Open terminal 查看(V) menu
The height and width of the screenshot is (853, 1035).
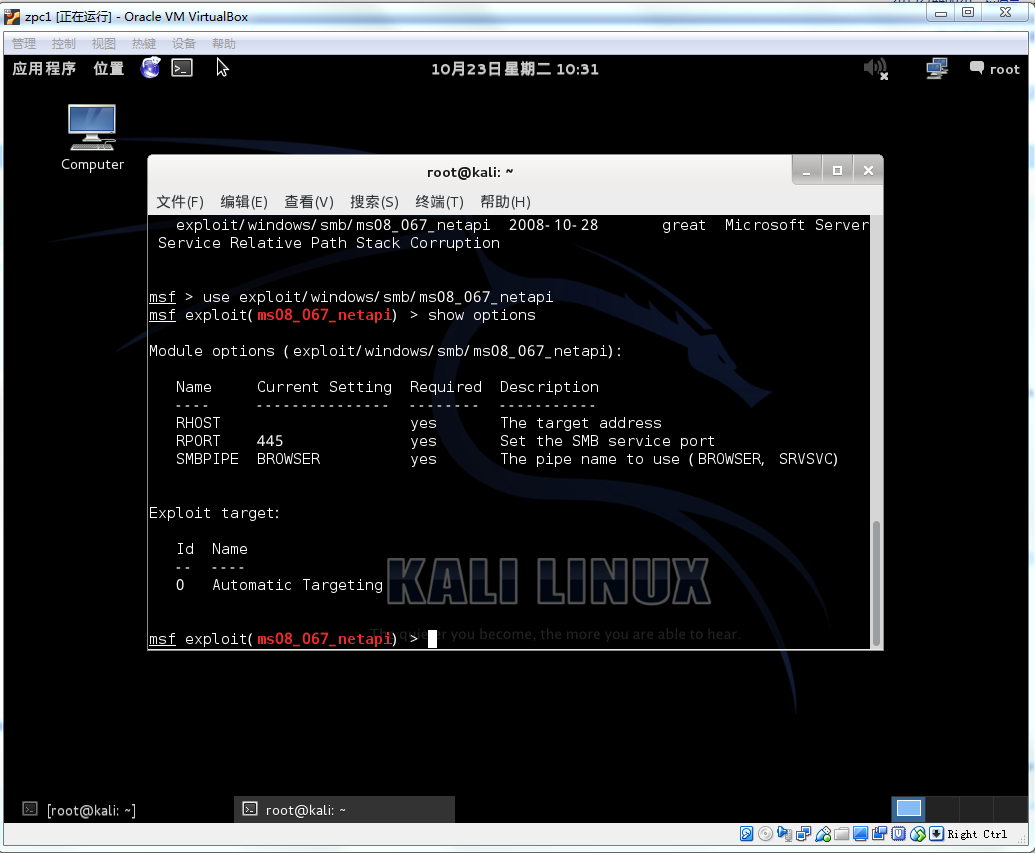coord(308,202)
